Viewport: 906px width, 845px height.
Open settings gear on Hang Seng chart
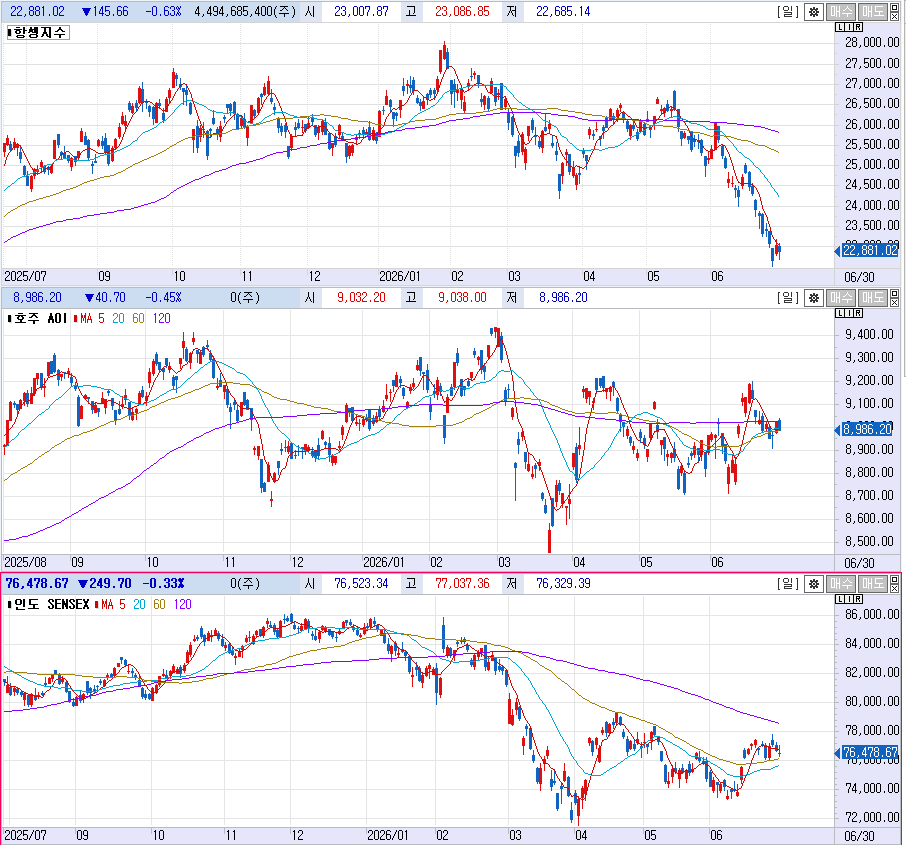coord(814,12)
